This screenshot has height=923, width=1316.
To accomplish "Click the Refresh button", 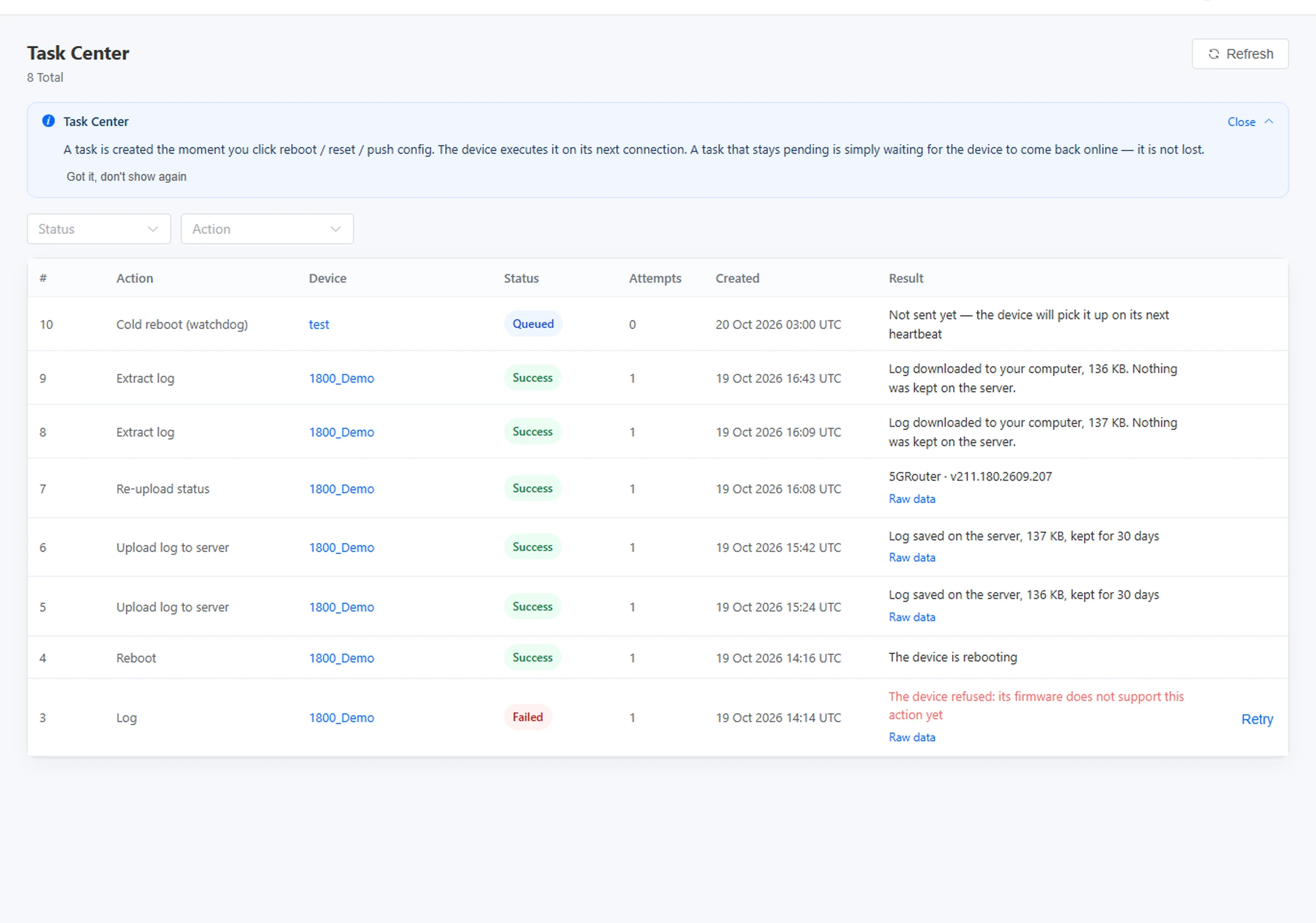I will (1240, 54).
